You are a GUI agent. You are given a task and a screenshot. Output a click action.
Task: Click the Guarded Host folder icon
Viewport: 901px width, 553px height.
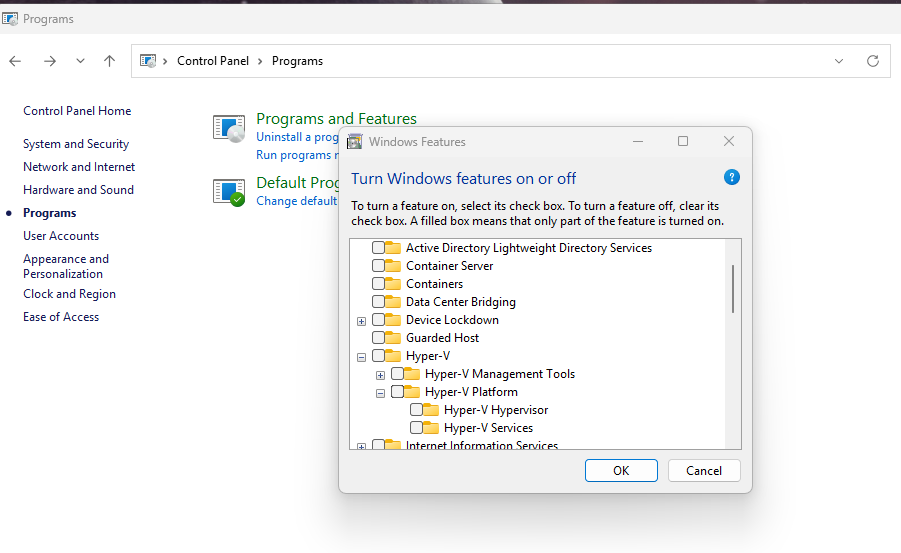[393, 338]
